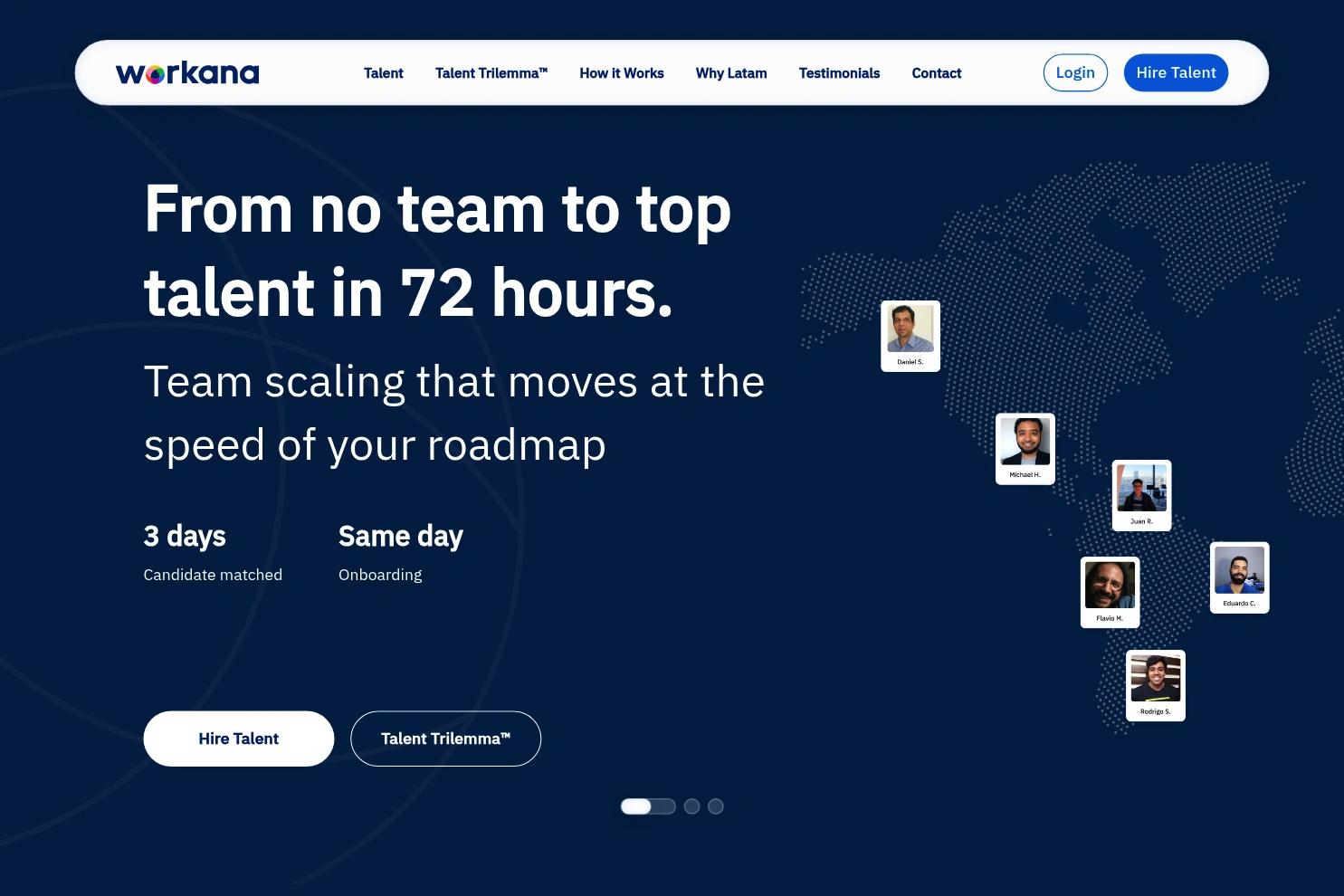
Task: Jump to the third carousel slide dot
Action: pos(716,806)
